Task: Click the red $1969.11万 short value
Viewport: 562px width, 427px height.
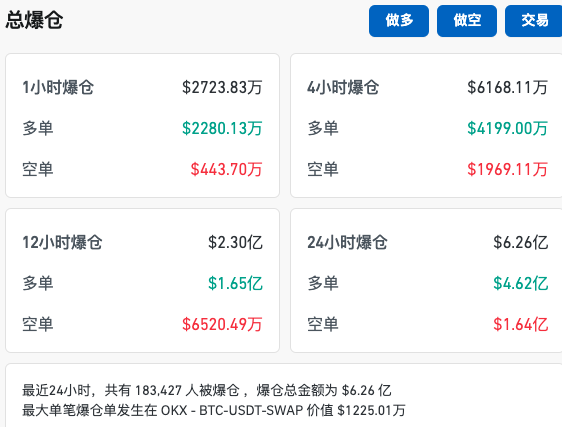Action: click(508, 169)
